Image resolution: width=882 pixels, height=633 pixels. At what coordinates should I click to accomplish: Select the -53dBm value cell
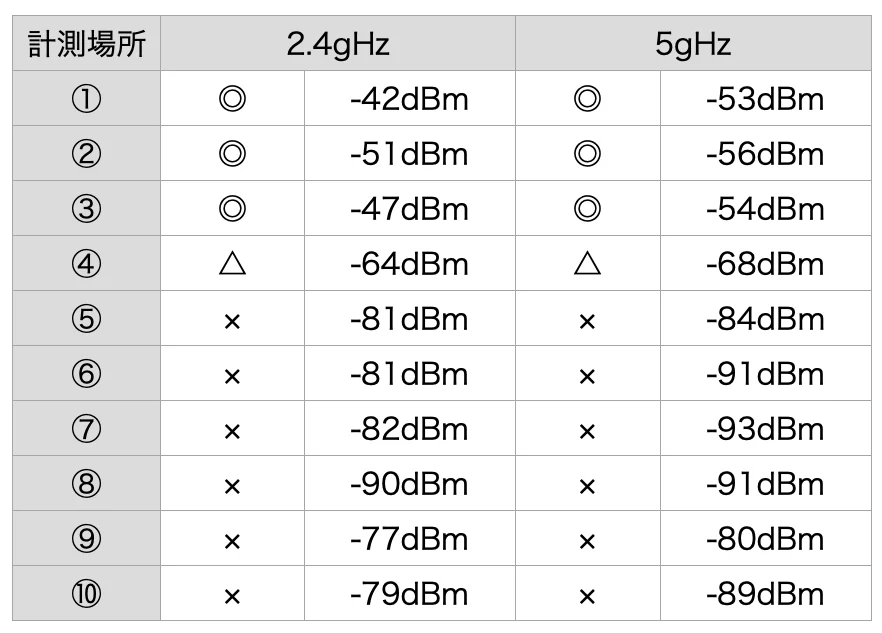(765, 99)
